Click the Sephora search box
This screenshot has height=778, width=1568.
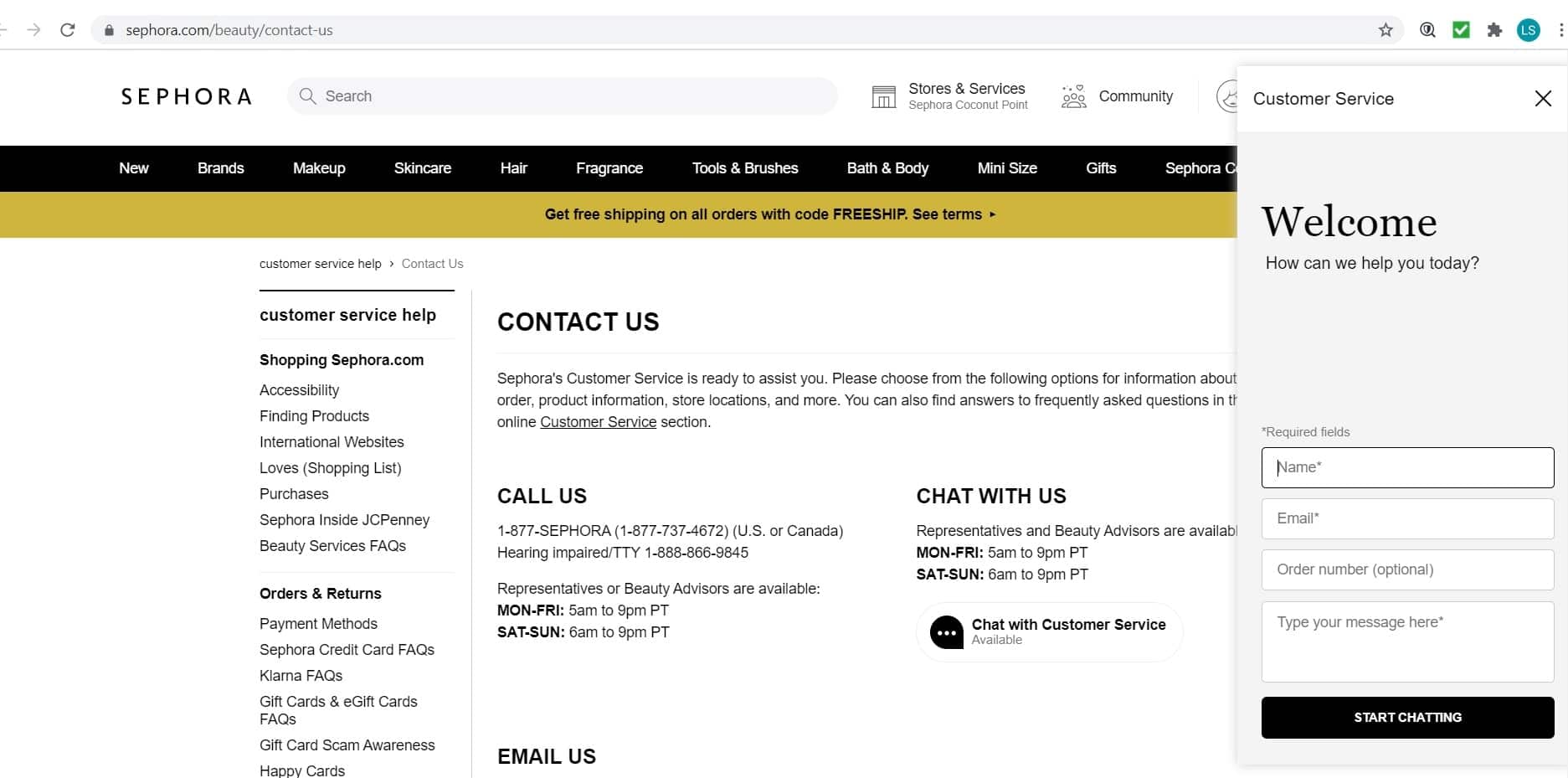pos(563,96)
